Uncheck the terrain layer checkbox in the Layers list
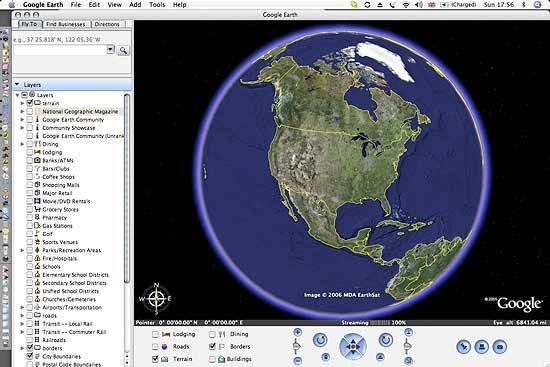 click(29, 103)
